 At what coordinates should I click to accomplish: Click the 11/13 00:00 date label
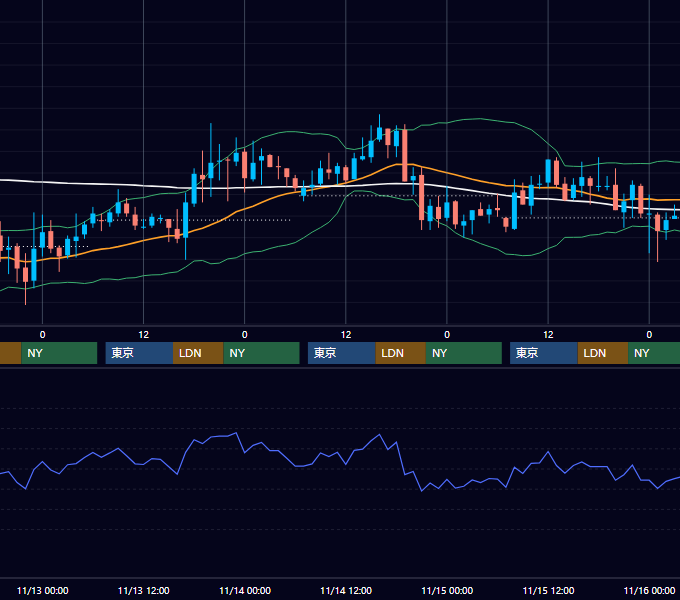[x=42, y=590]
